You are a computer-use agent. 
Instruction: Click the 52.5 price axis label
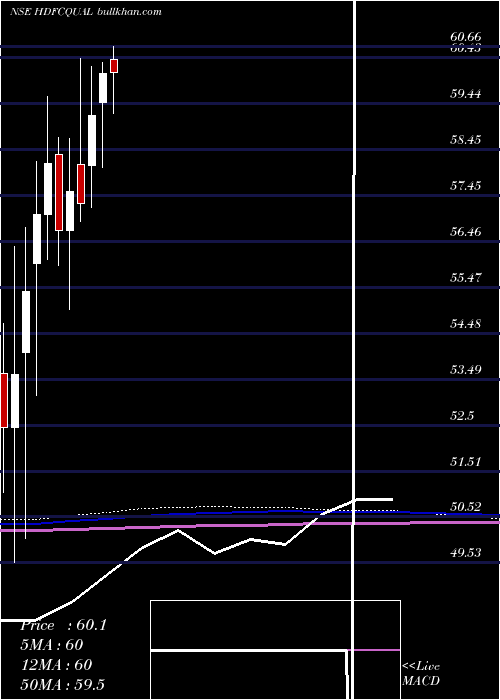pos(462,416)
